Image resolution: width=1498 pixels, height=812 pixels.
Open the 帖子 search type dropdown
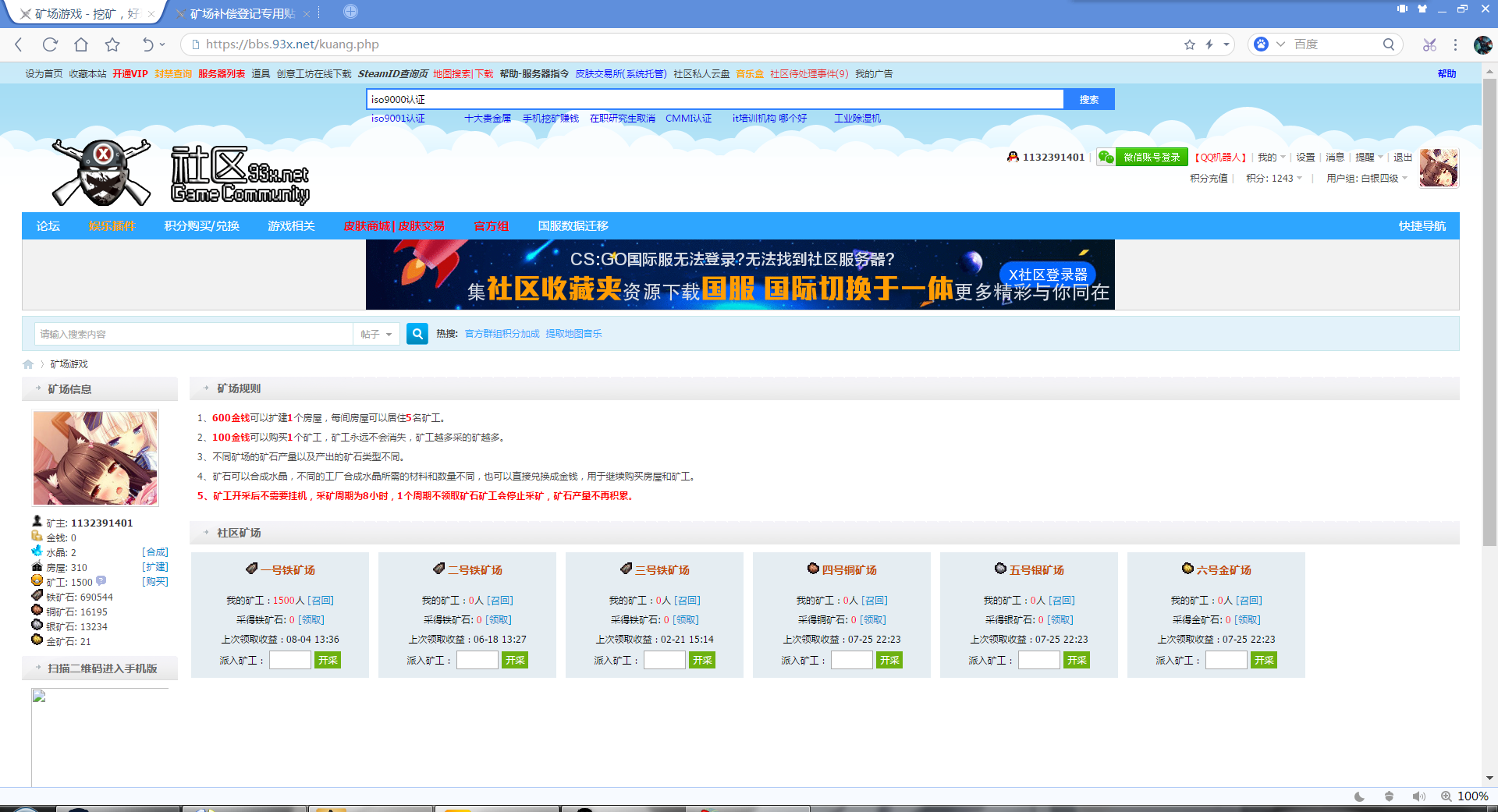coord(377,333)
